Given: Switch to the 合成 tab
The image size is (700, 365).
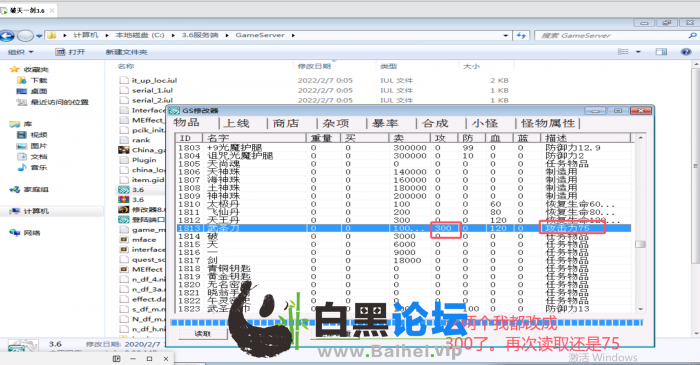Looking at the screenshot, I should [x=435, y=123].
